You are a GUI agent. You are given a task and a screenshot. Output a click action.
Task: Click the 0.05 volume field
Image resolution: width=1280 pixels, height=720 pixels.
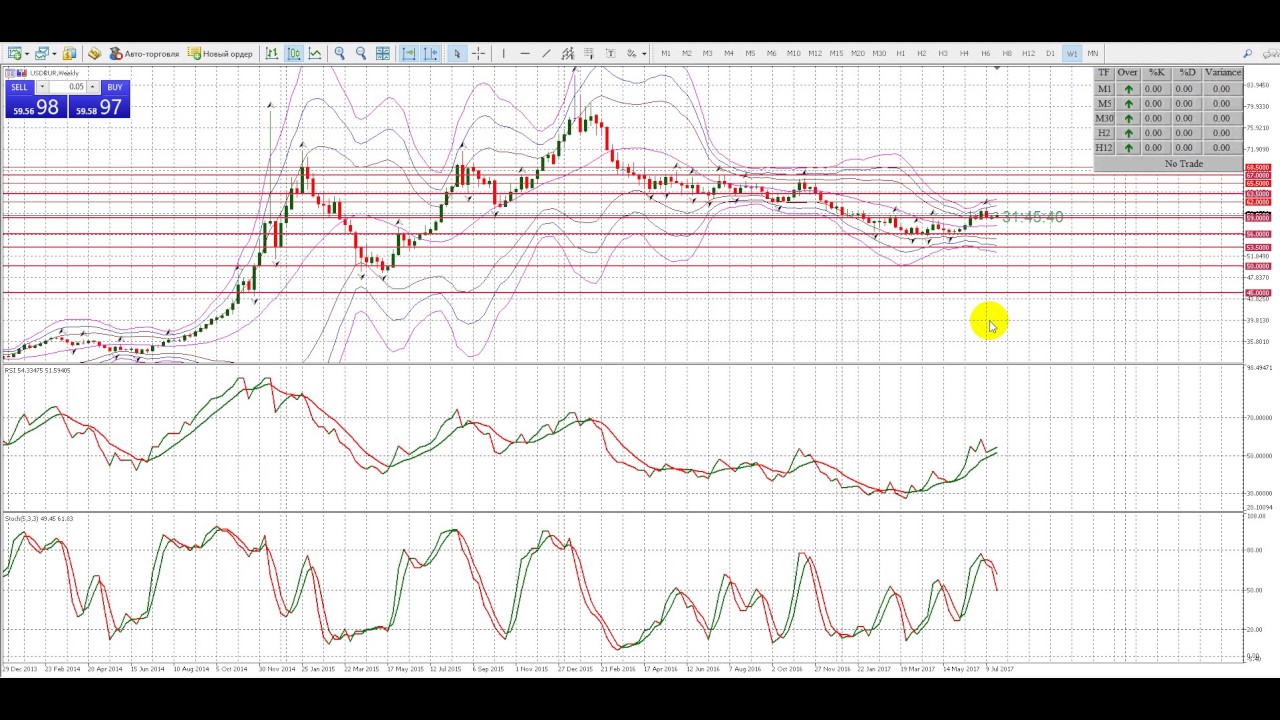(x=67, y=87)
